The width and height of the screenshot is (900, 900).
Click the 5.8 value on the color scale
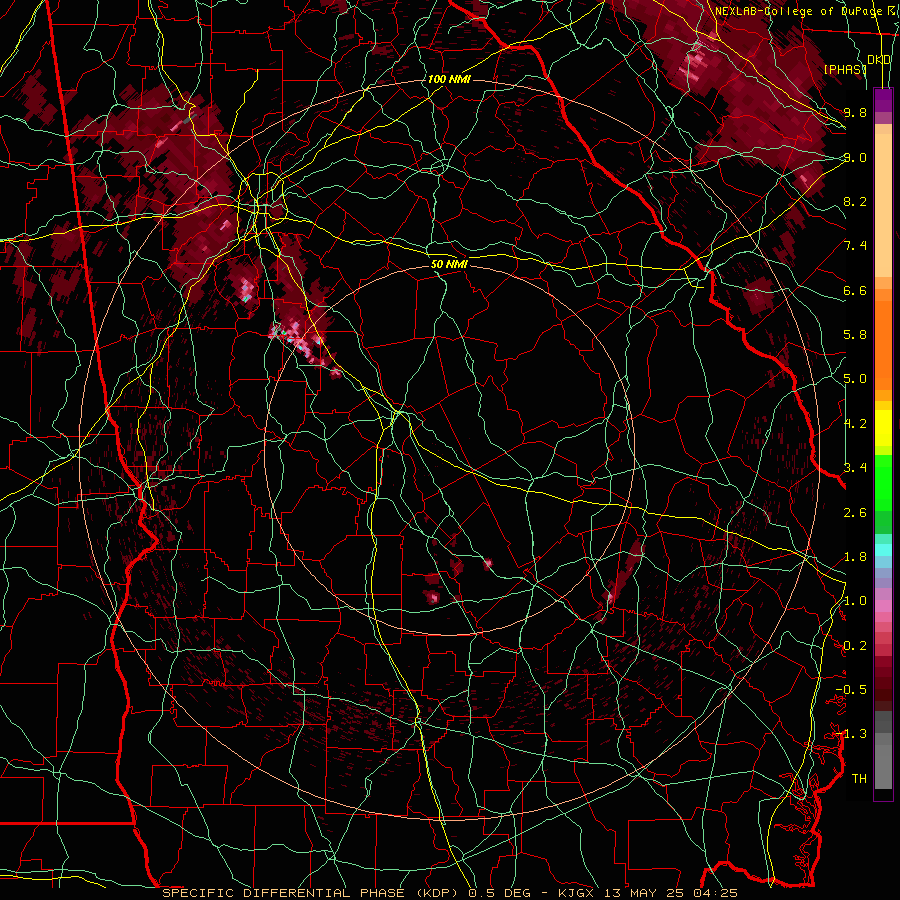pos(855,335)
